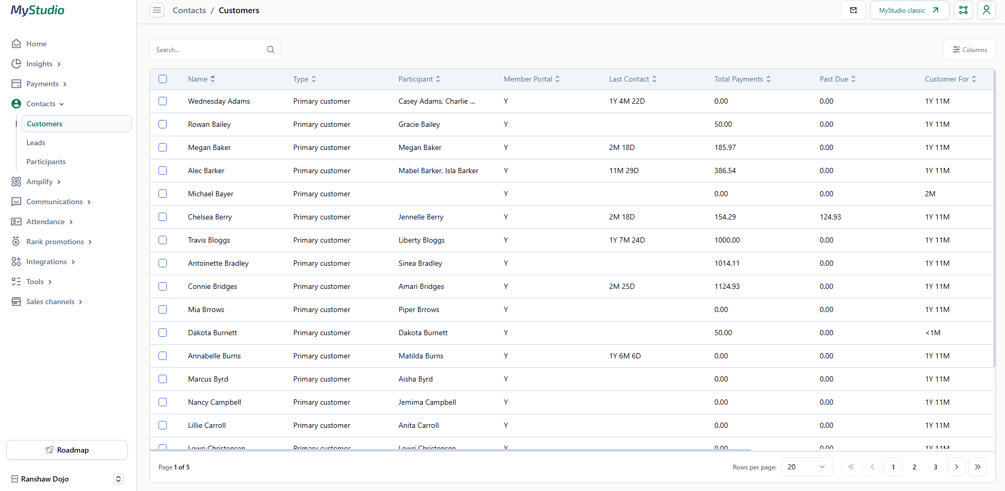This screenshot has width=1005, height=491.
Task: Expand the Rank promotions menu chevron
Action: 90,242
